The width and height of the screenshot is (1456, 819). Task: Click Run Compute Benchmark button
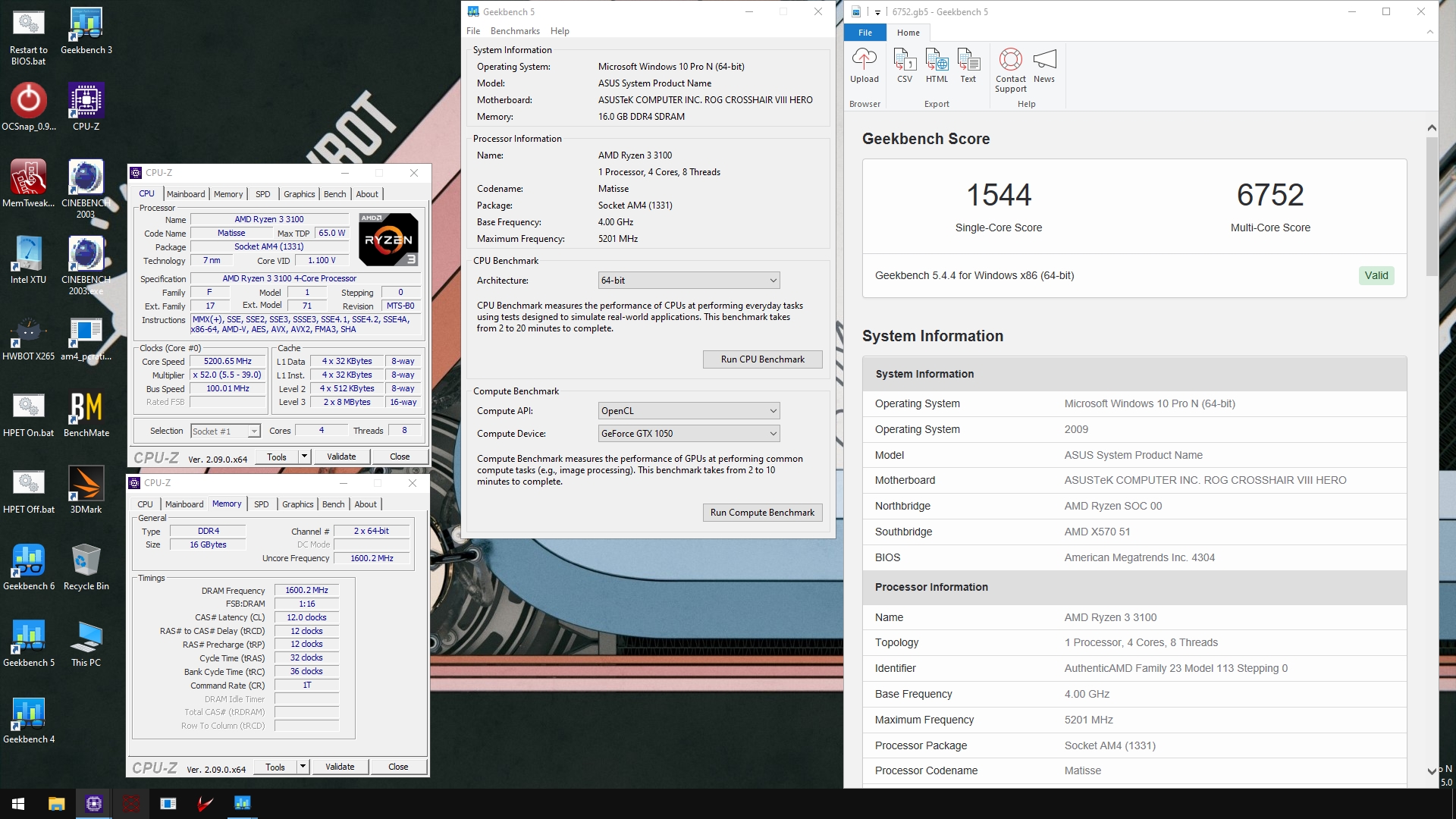pos(762,513)
